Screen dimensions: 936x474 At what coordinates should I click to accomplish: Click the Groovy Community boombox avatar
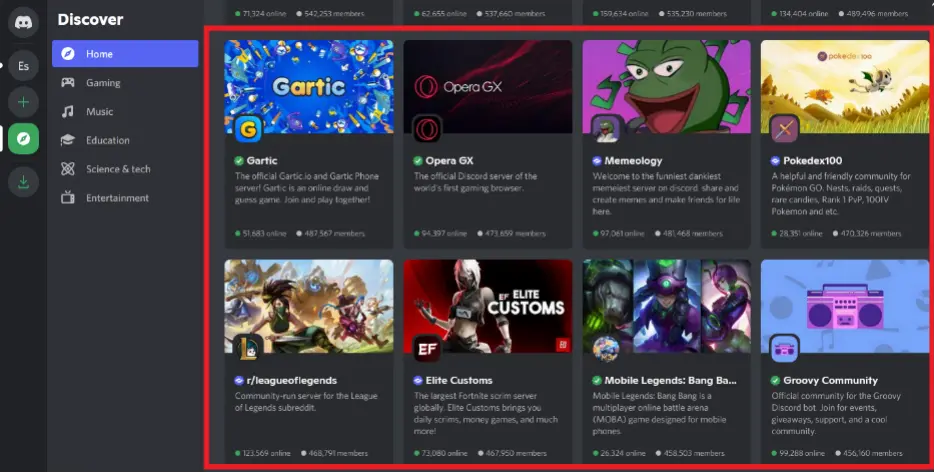pos(784,348)
